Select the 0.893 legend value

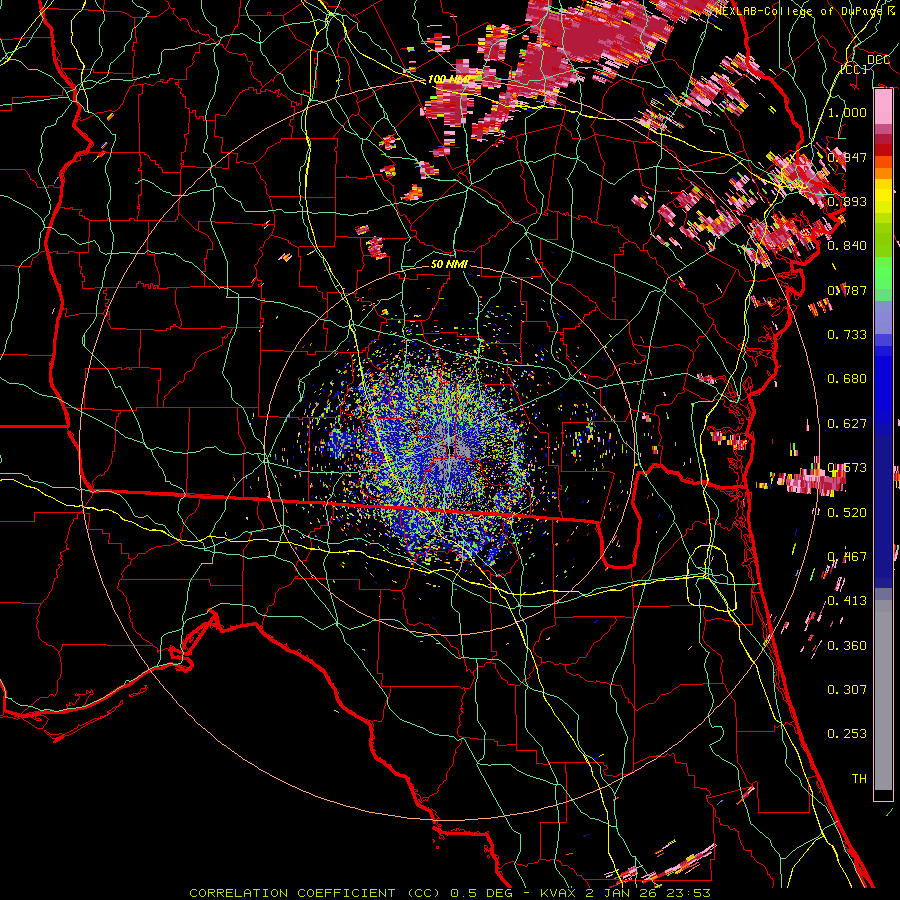pyautogui.click(x=847, y=201)
